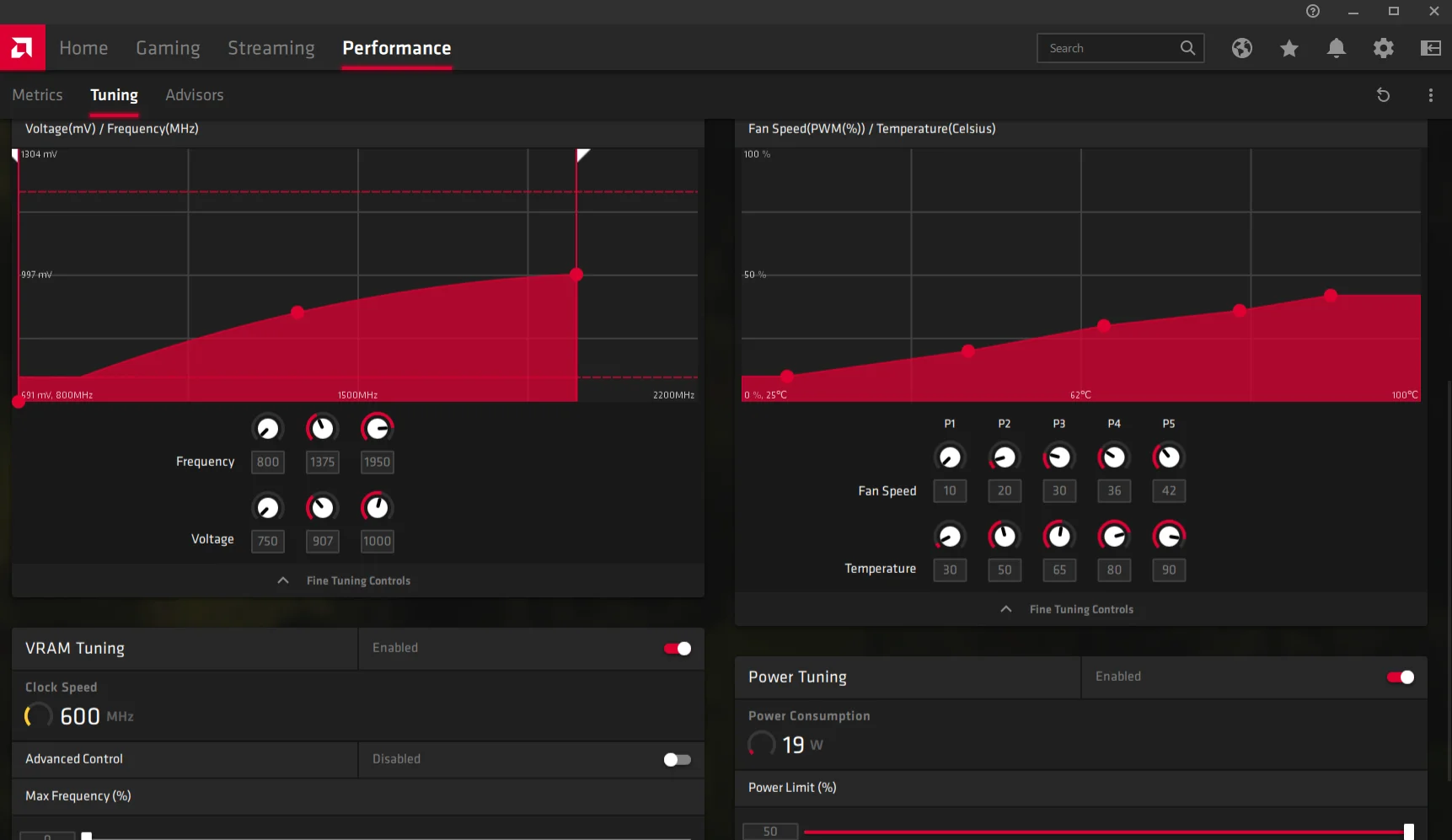Click the P5 temperature dial above 90
Screen dimensions: 1452x840
pos(1169,536)
